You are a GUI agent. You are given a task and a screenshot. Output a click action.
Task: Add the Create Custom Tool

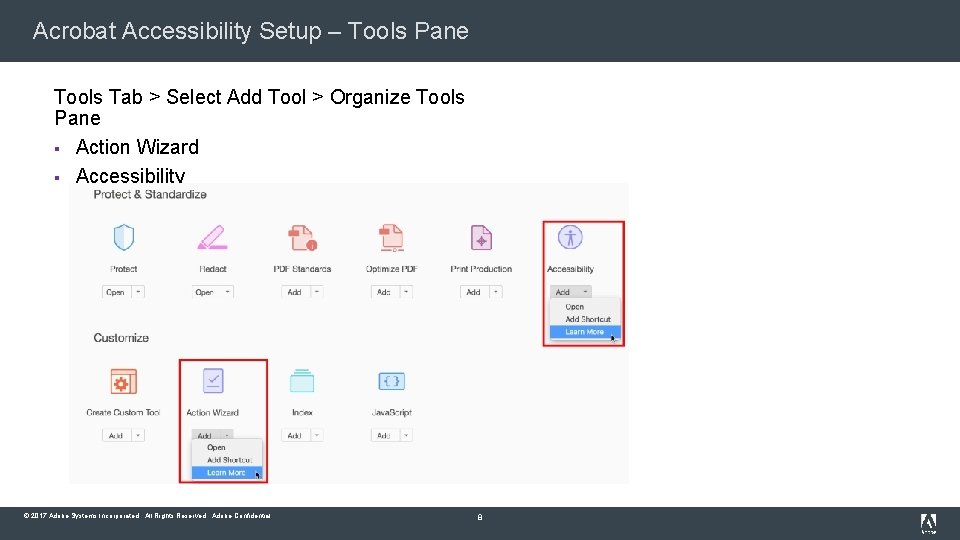click(116, 435)
